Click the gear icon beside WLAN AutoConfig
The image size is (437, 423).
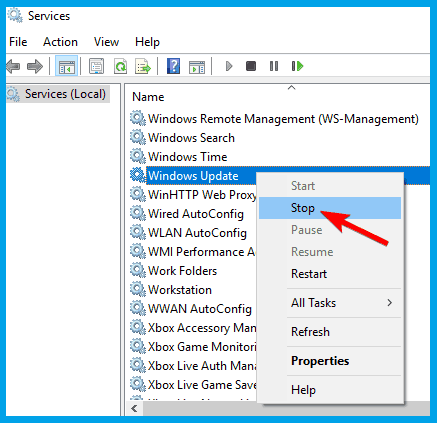pyautogui.click(x=138, y=232)
